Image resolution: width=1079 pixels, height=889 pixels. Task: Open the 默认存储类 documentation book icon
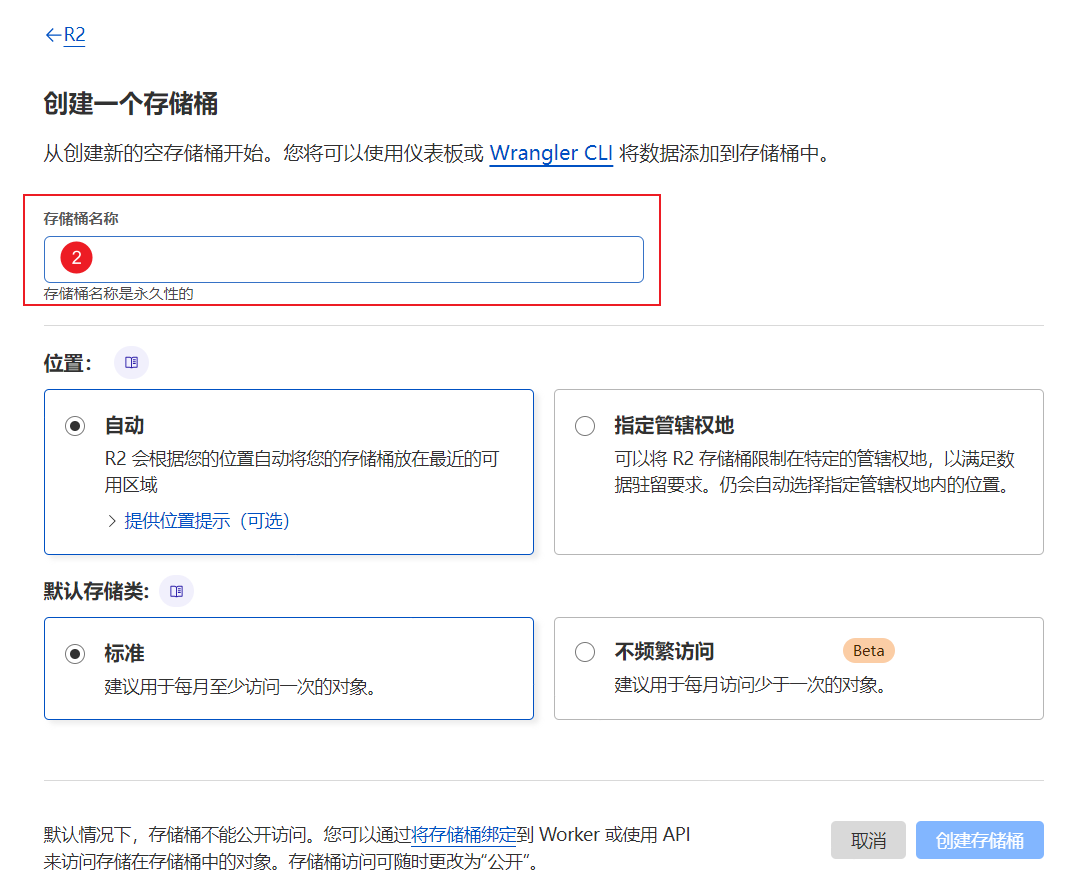(176, 591)
